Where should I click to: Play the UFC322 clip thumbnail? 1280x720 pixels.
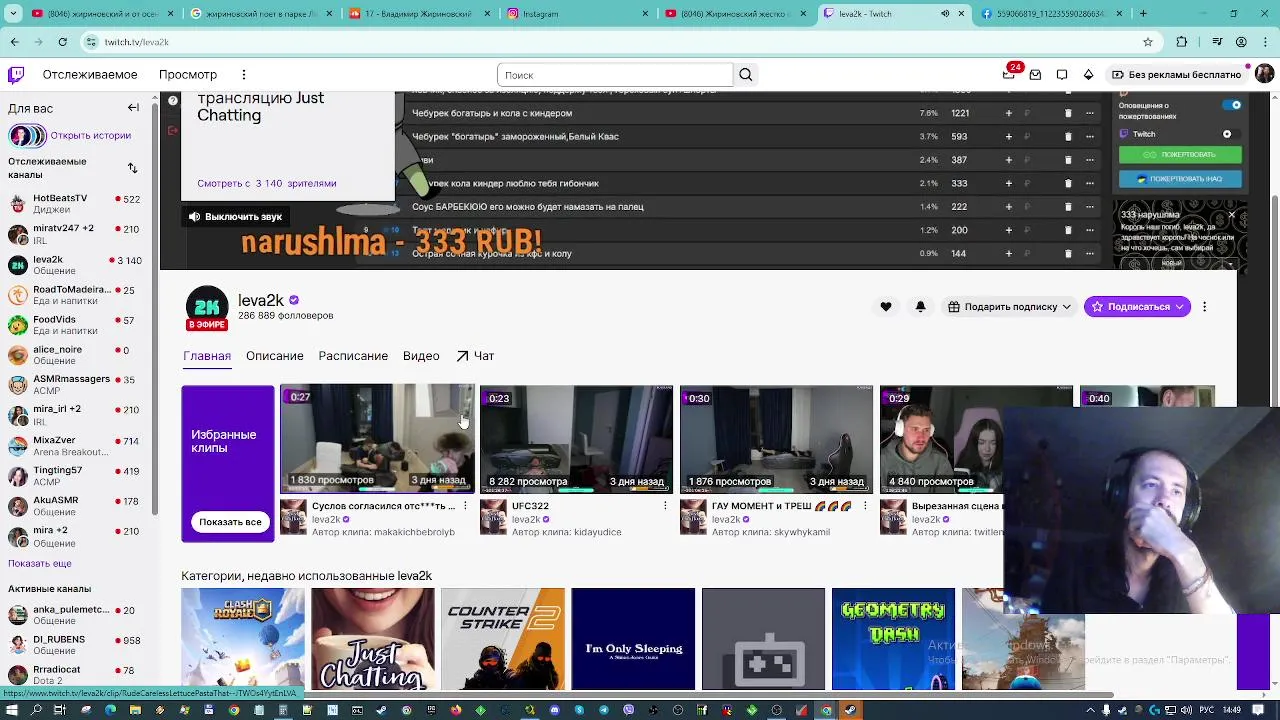pos(577,439)
